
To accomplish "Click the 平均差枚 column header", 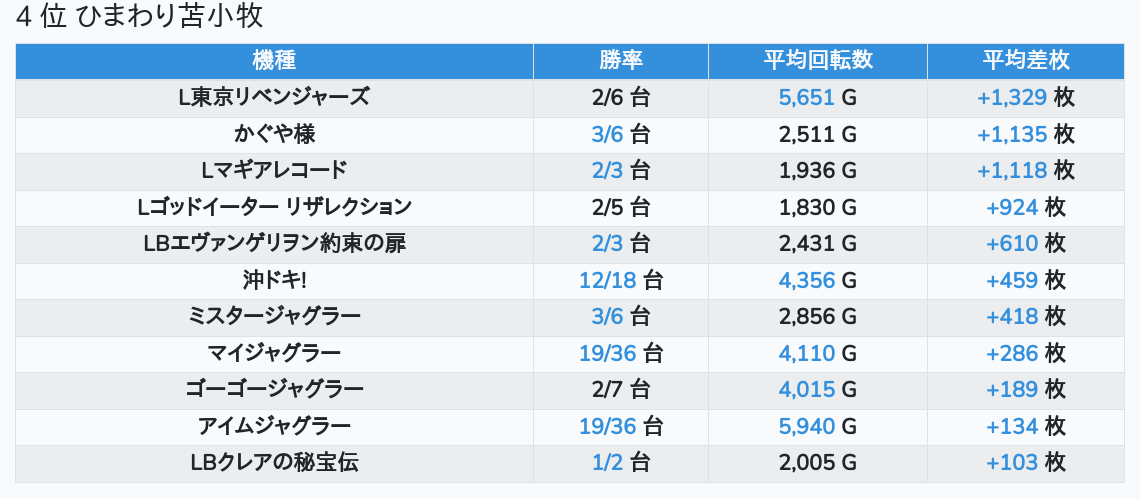I will [1025, 60].
